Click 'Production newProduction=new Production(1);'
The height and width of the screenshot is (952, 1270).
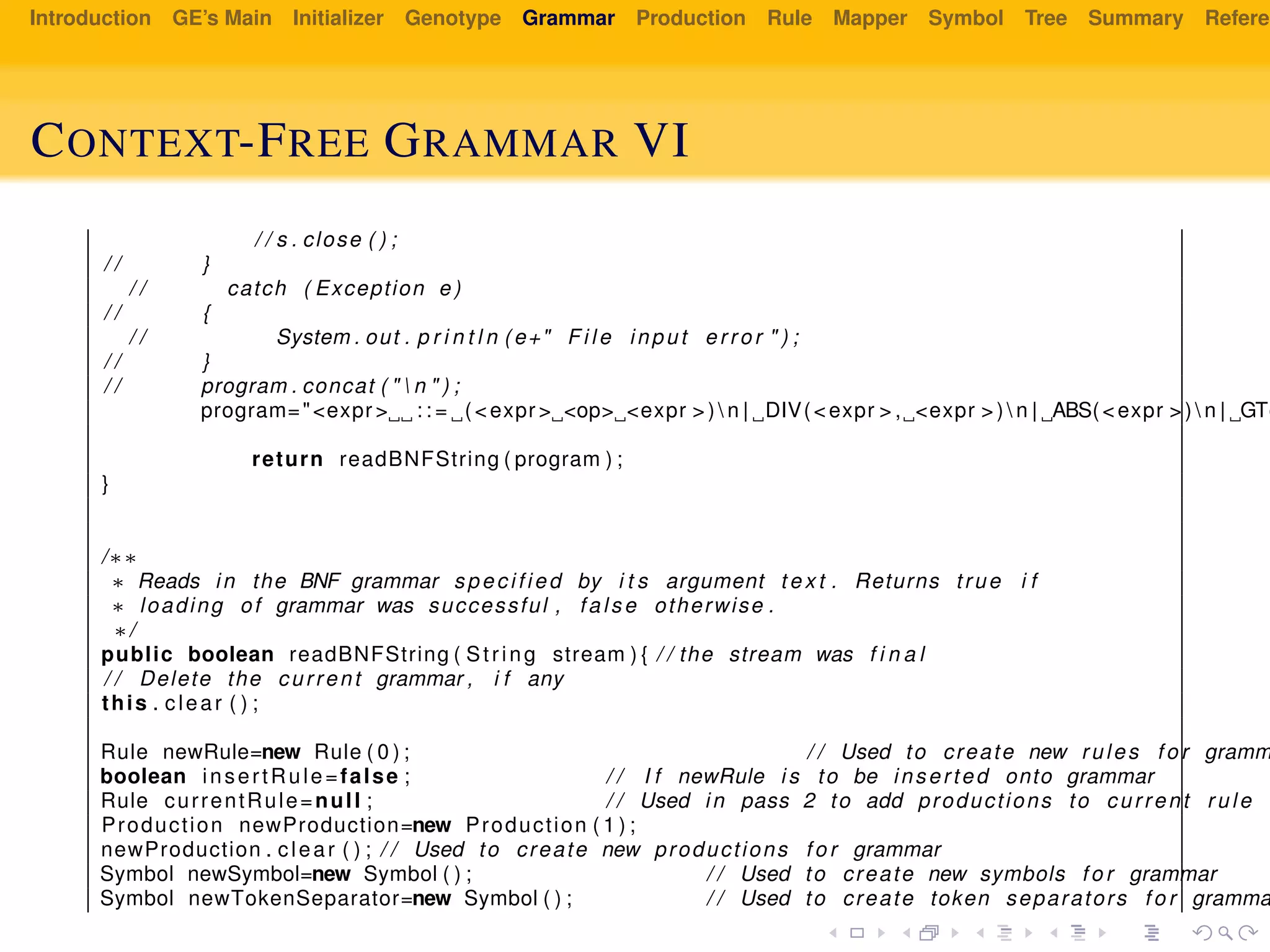(x=369, y=825)
